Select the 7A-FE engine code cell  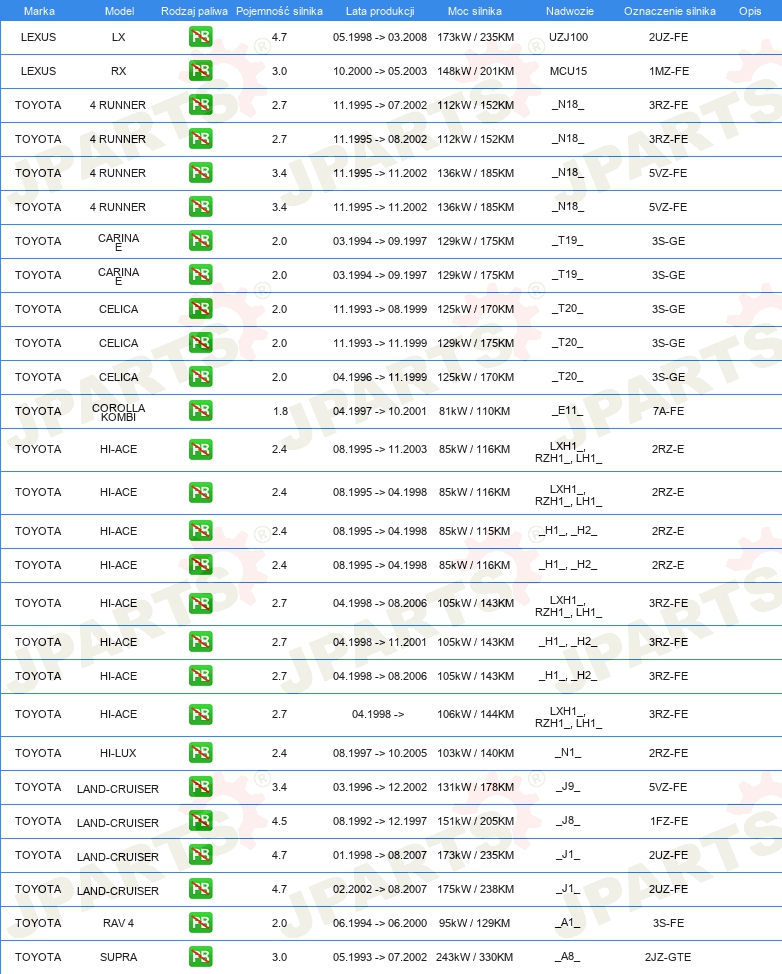point(668,411)
